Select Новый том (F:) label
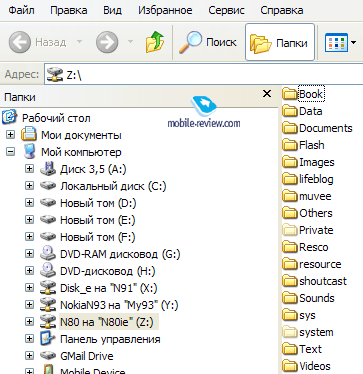Image resolution: width=363 pixels, height=374 pixels. [x=97, y=237]
